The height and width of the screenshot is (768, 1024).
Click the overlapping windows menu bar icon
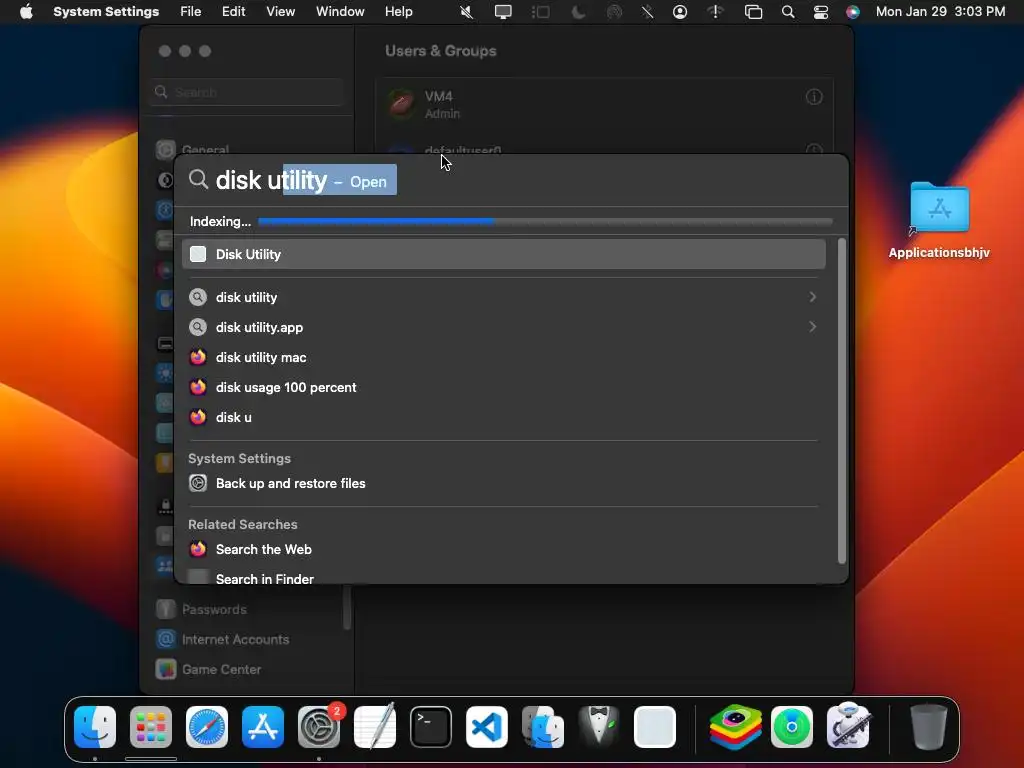tap(753, 12)
